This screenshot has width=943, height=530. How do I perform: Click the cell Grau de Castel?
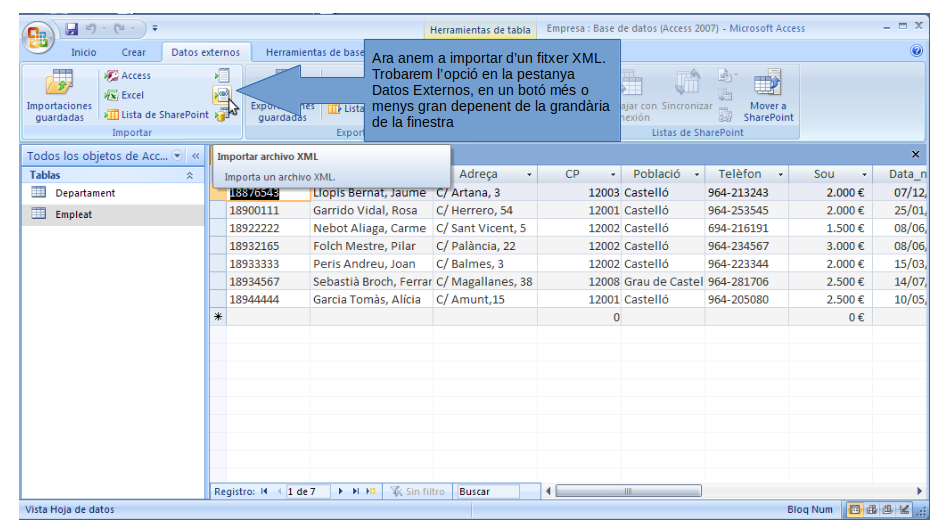663,282
